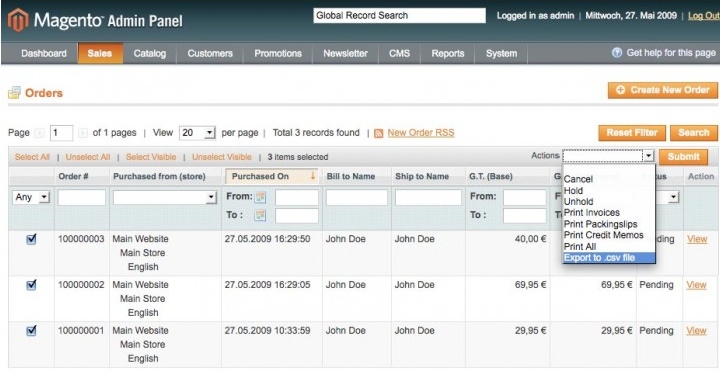This screenshot has height=371, width=720.
Task: Open Purchased On To calendar icon
Action: (260, 215)
